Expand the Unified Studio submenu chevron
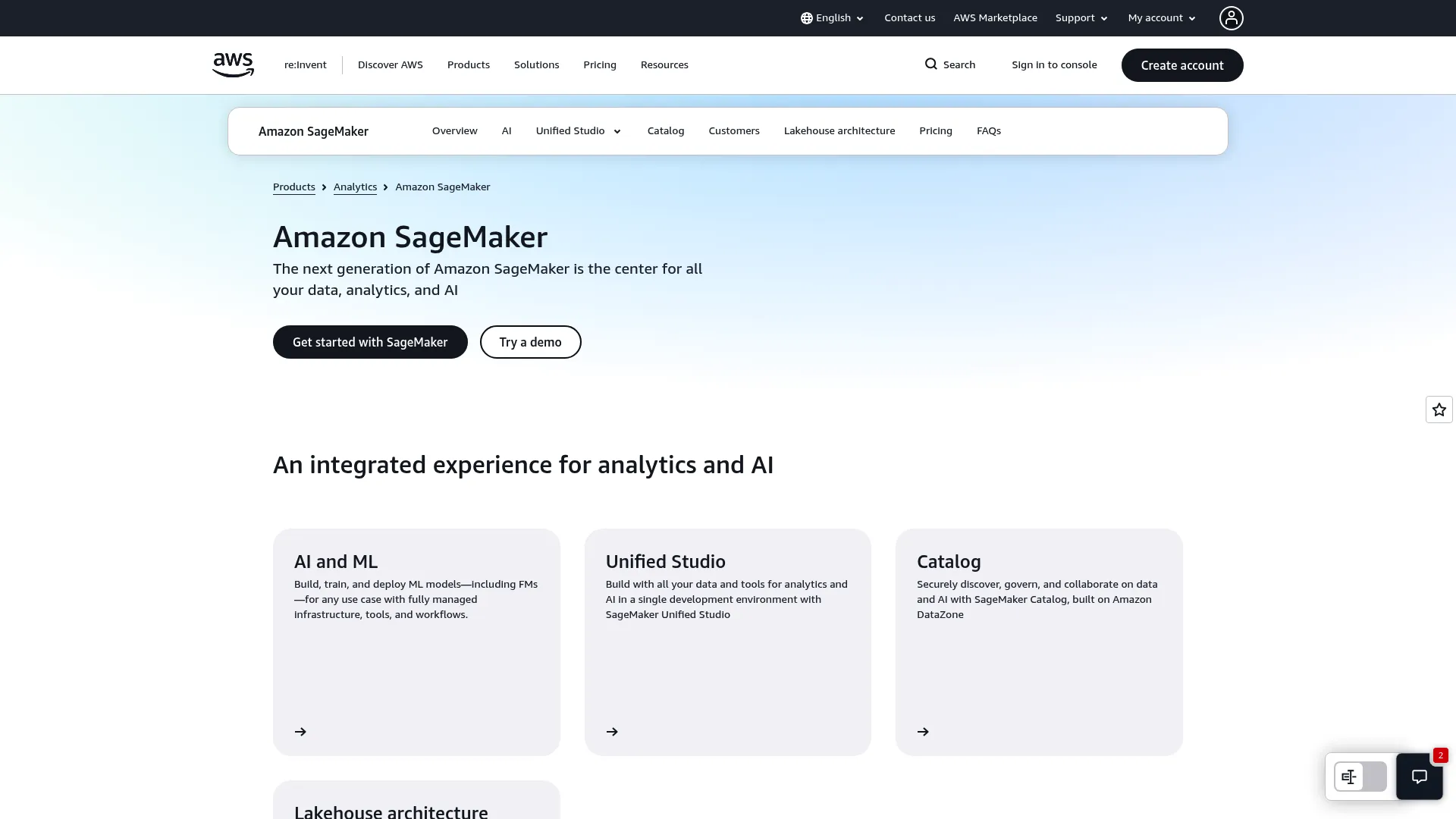The width and height of the screenshot is (1456, 819). click(617, 131)
